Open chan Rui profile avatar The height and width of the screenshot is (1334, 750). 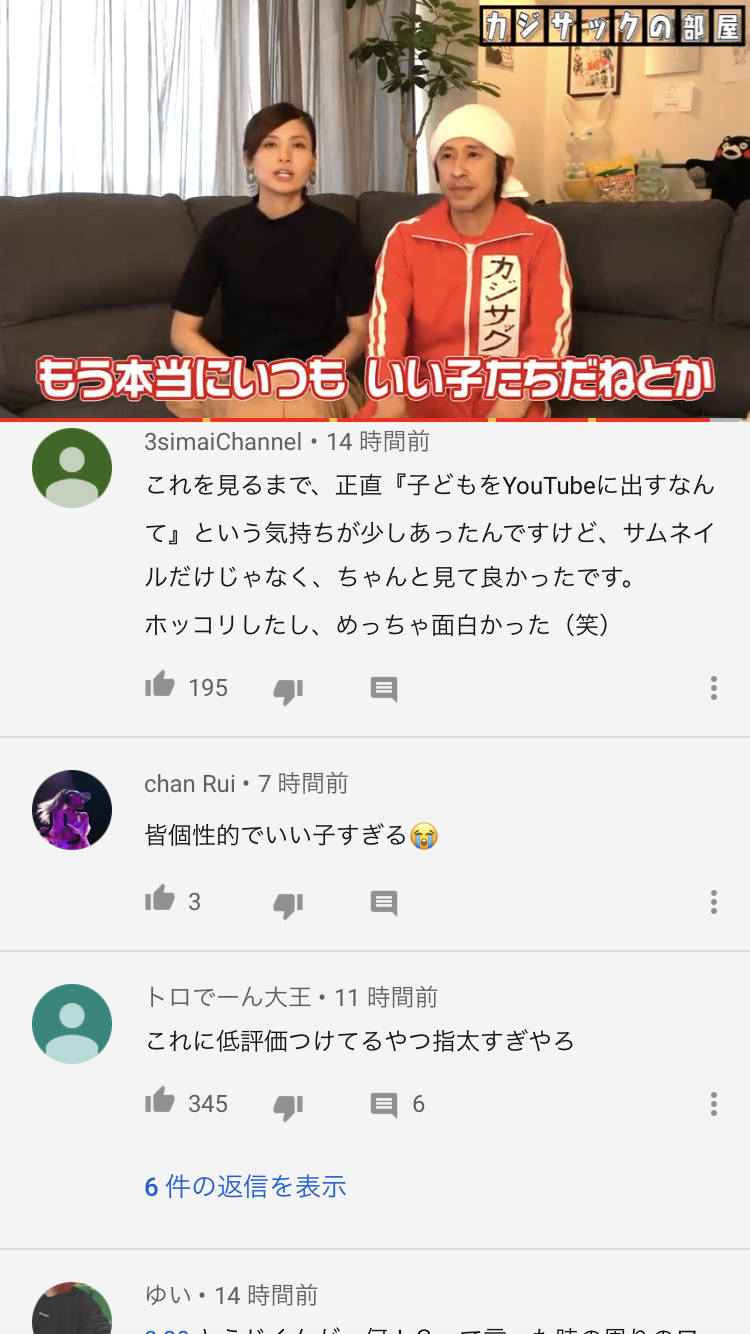72,810
